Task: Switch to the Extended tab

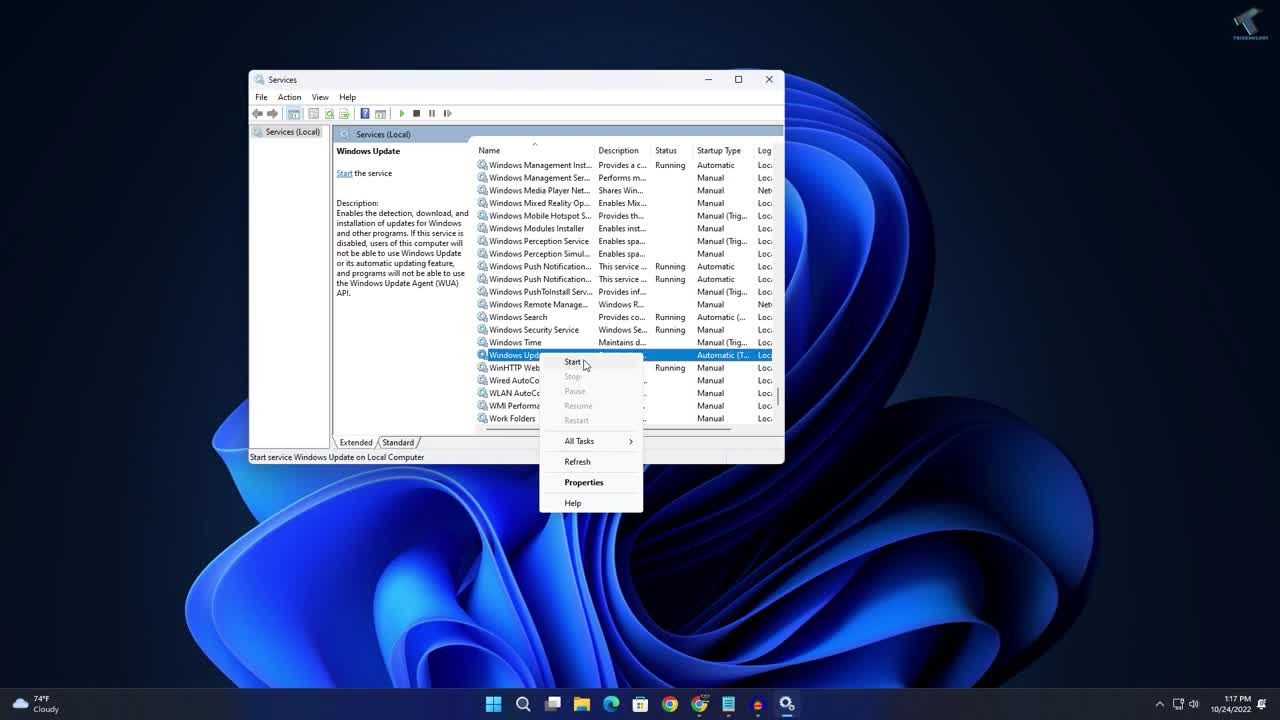Action: point(355,442)
